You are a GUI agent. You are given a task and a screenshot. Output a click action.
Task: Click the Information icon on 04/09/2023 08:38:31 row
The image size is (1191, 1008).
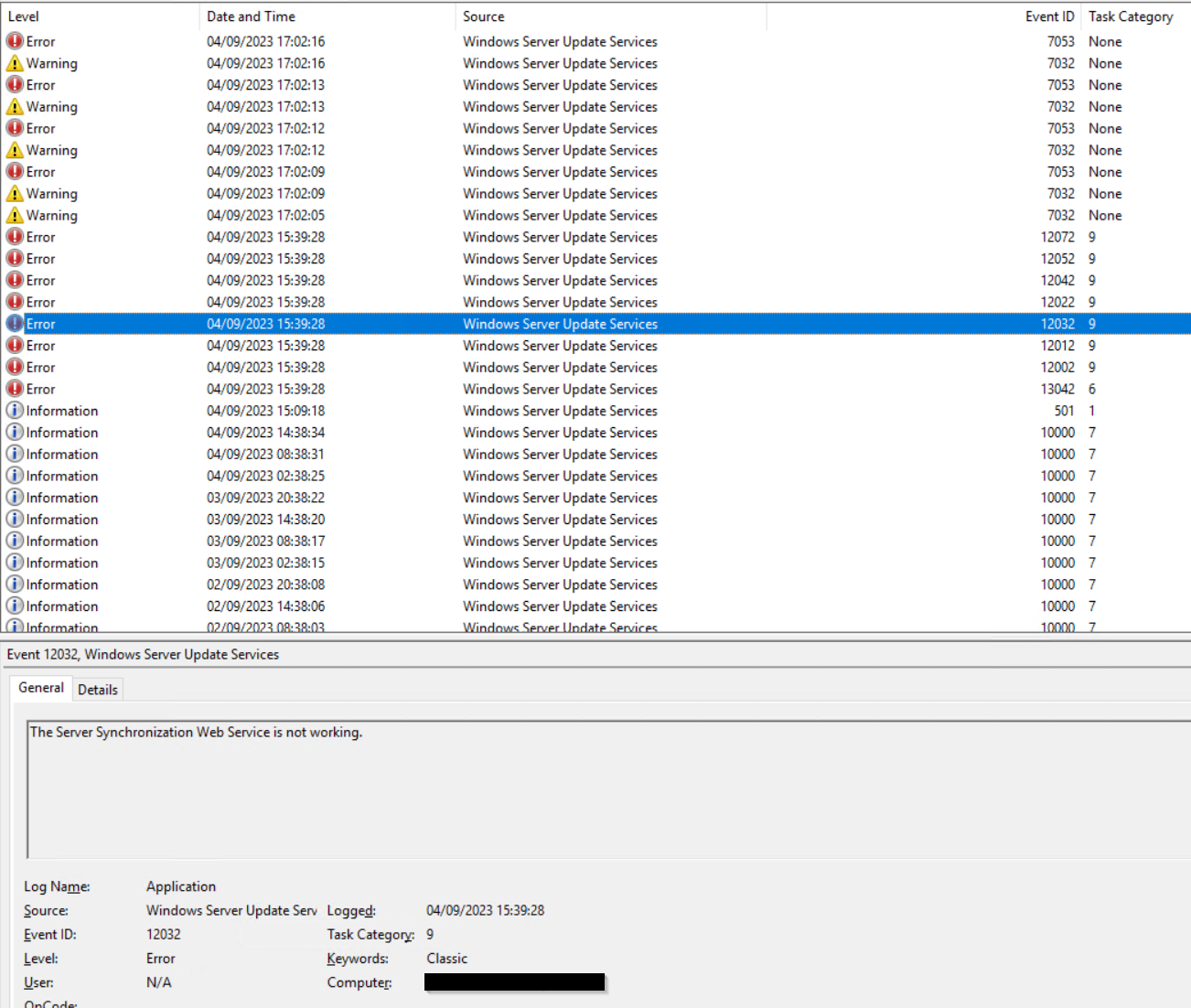coord(15,455)
